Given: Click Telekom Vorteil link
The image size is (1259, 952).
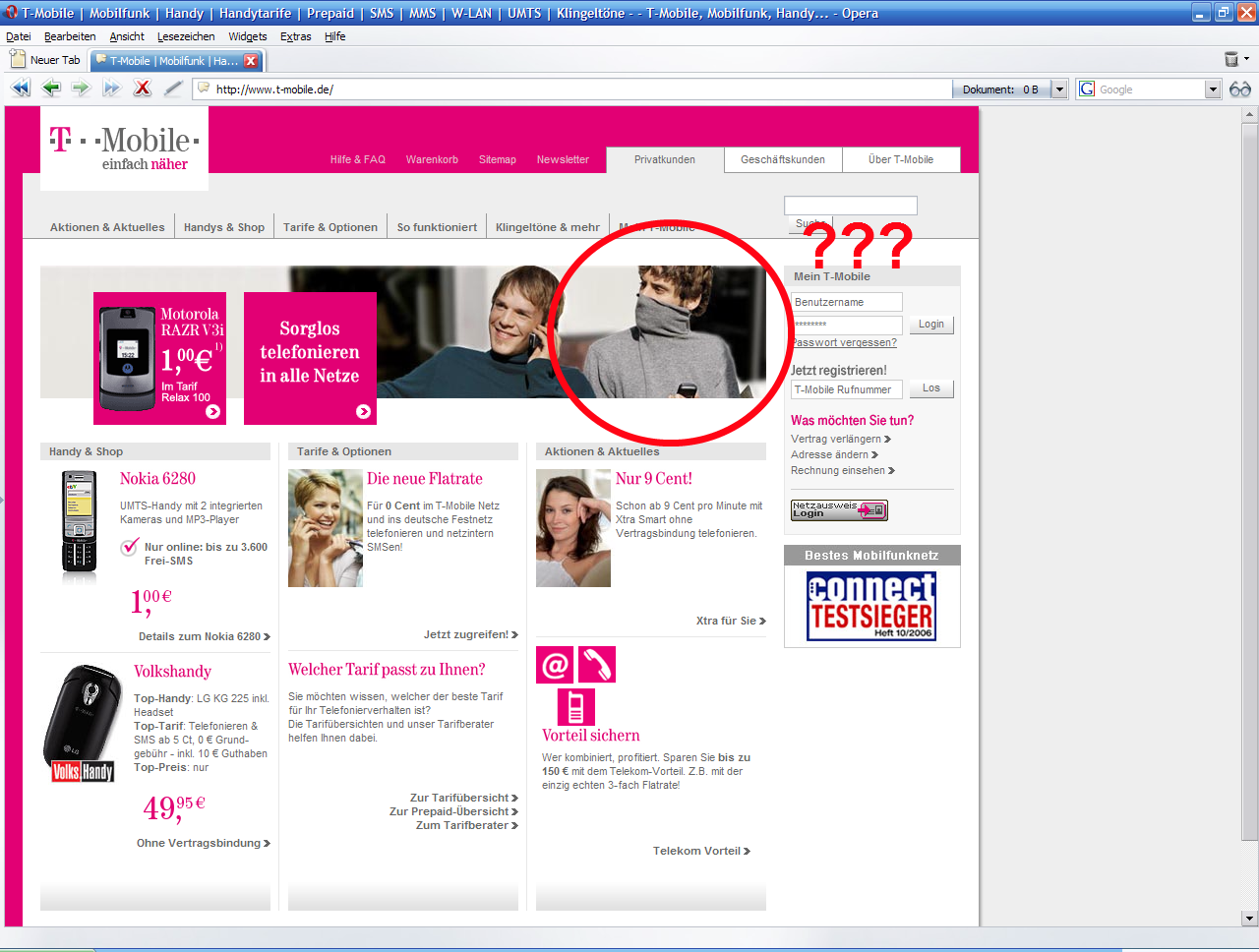Looking at the screenshot, I should pyautogui.click(x=701, y=851).
